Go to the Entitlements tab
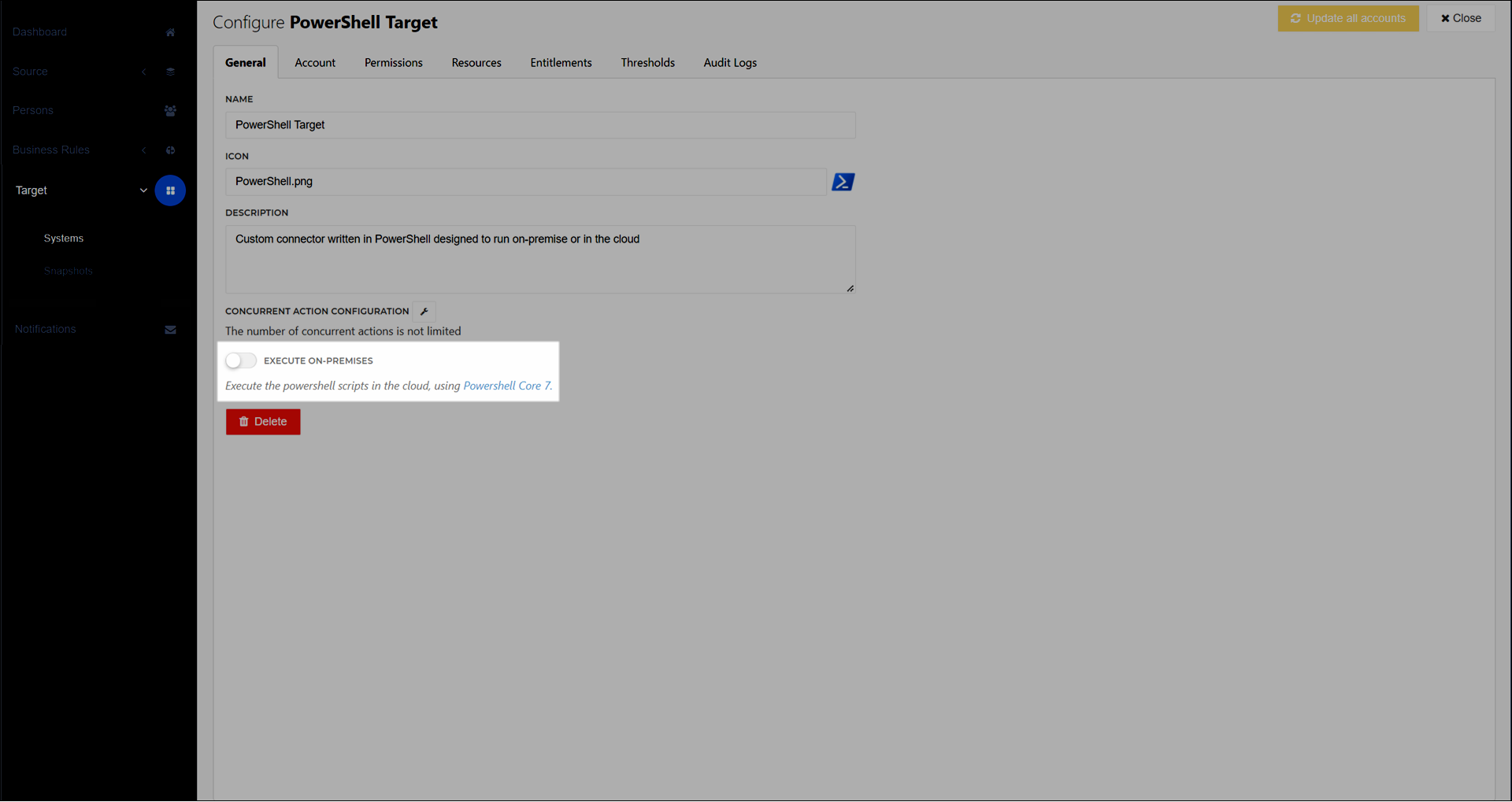This screenshot has height=802, width=1512. [x=561, y=63]
